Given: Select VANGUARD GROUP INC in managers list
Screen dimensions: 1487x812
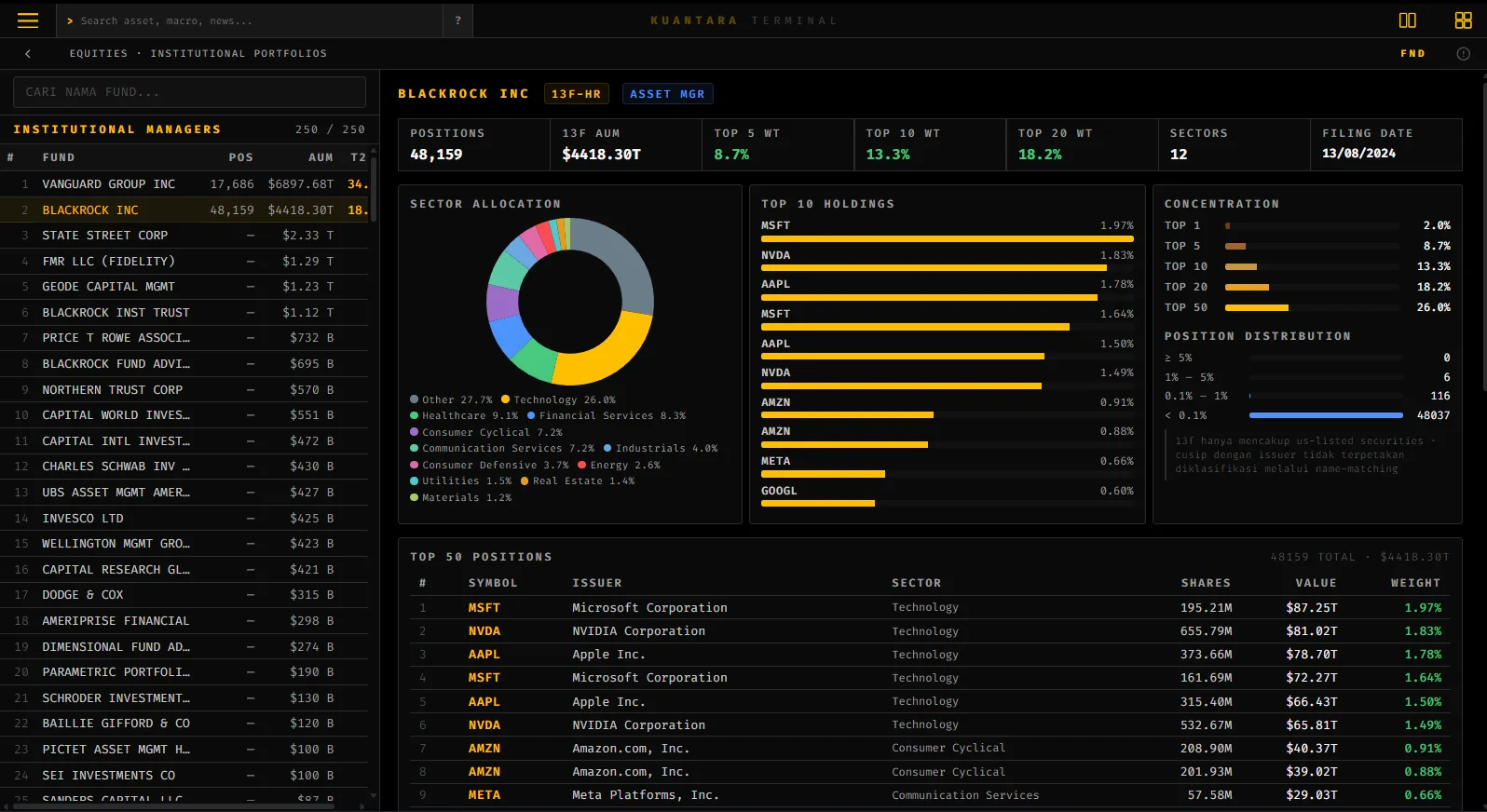Looking at the screenshot, I should point(186,184).
